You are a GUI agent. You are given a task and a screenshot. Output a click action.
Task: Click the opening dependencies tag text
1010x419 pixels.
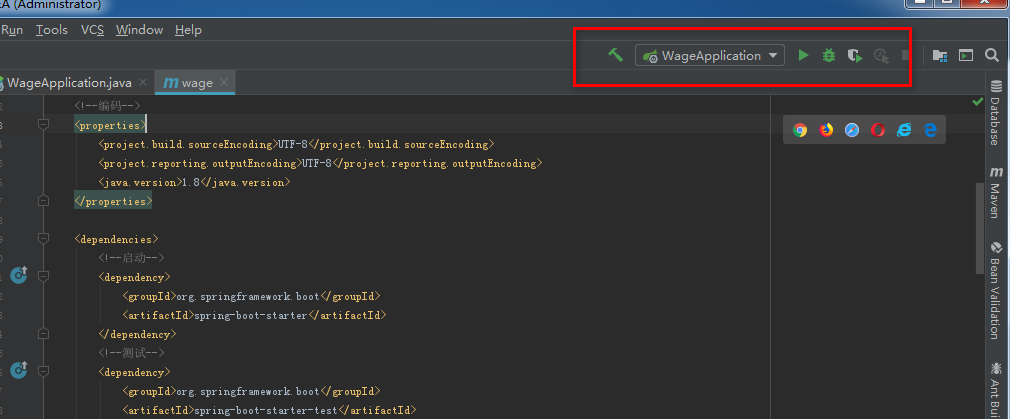tap(116, 239)
